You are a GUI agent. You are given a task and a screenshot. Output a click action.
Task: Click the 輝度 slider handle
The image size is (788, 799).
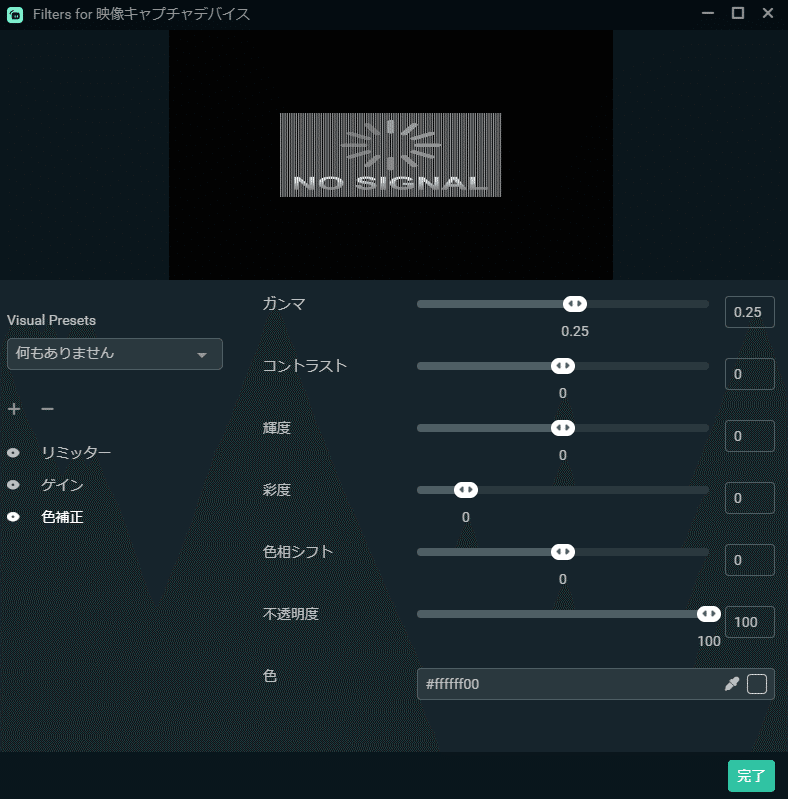tap(563, 428)
